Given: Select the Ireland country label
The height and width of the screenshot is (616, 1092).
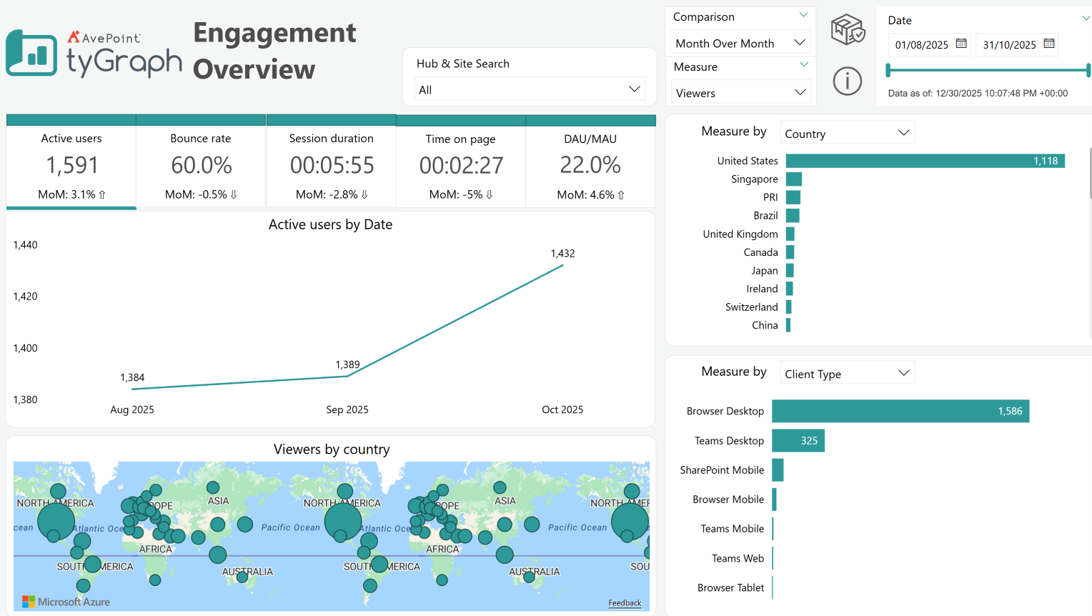Looking at the screenshot, I should click(x=762, y=288).
